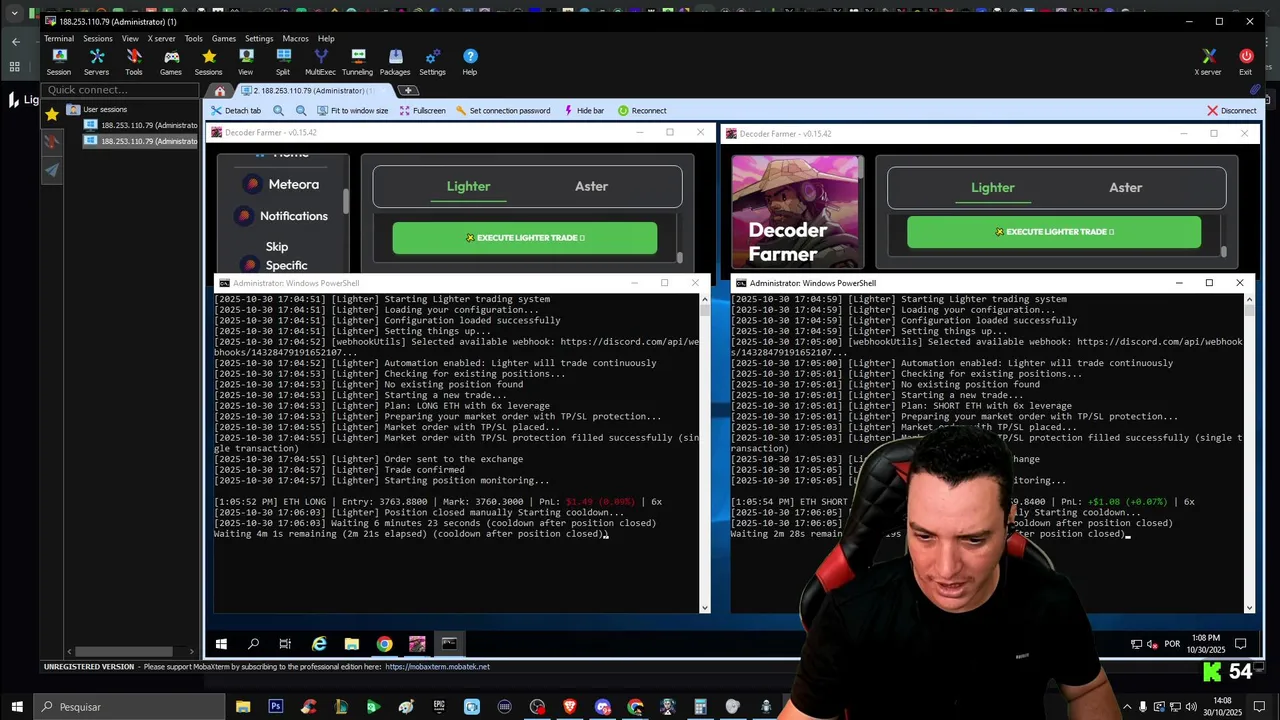Click the yellow star sidebar icon

pos(52,114)
